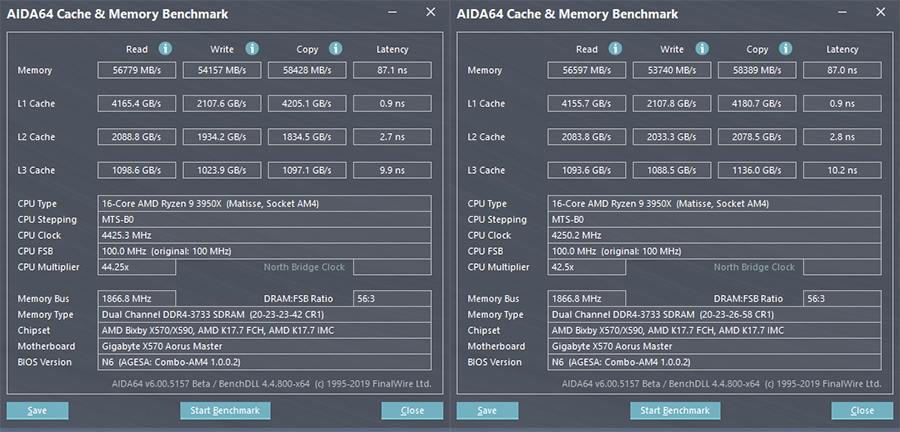This screenshot has width=900, height=432.
Task: Click left window CPU Stepping MTS-B0 field
Action: tap(265, 220)
